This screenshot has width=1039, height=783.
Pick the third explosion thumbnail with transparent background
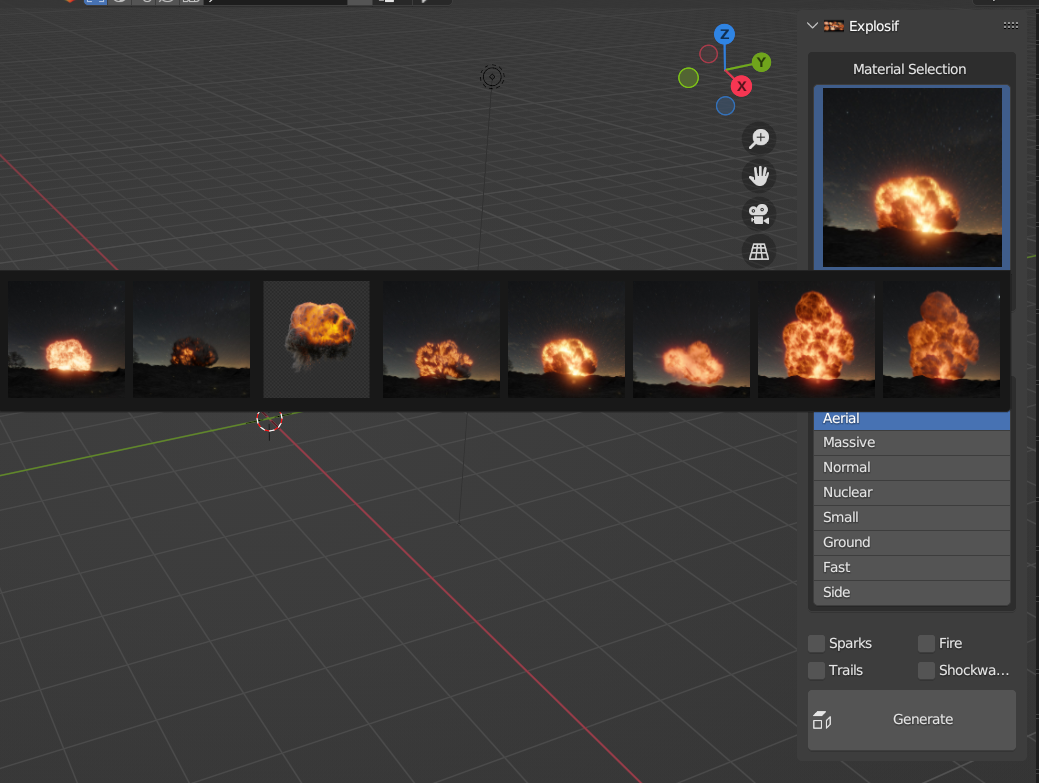316,339
